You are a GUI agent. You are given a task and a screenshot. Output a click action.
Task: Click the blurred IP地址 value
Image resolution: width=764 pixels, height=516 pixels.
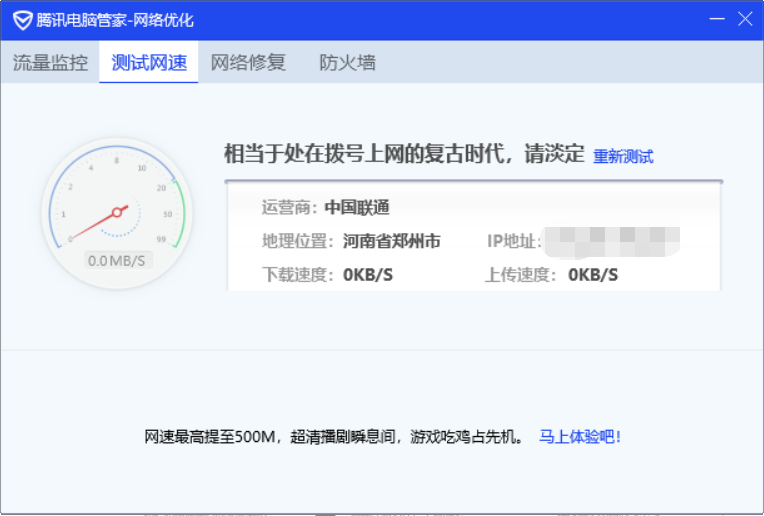click(x=612, y=242)
